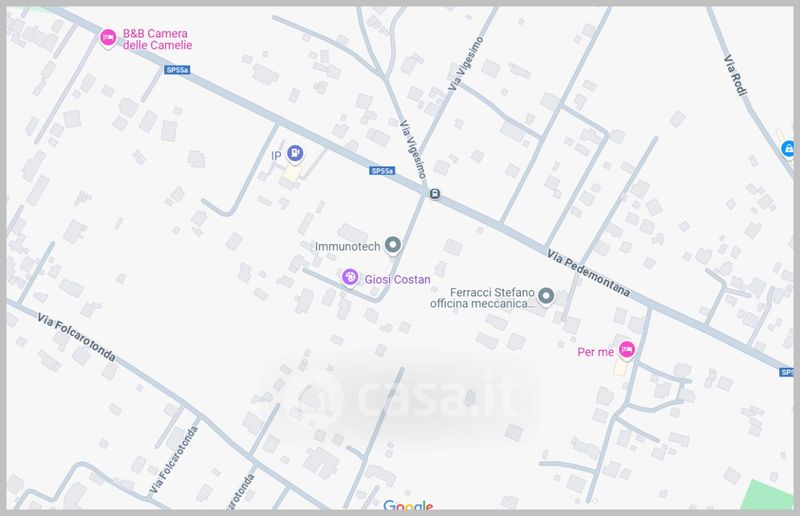Click the SP55a road shield near B&B
The height and width of the screenshot is (516, 800).
tap(177, 70)
